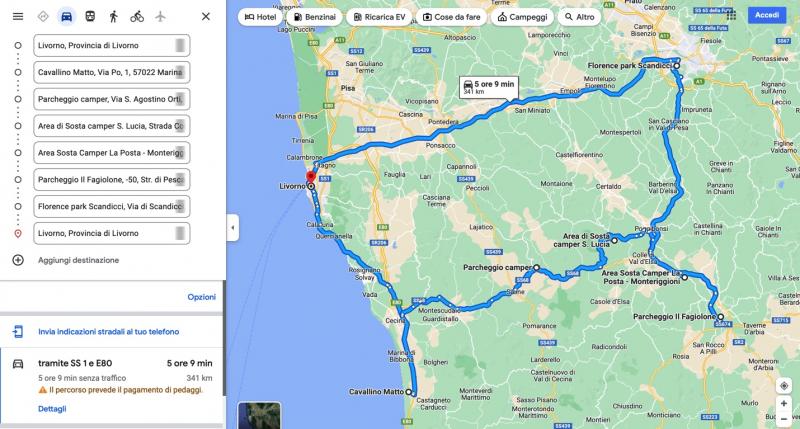This screenshot has height=429, width=800.
Task: Click the my location target button
Action: [x=784, y=386]
